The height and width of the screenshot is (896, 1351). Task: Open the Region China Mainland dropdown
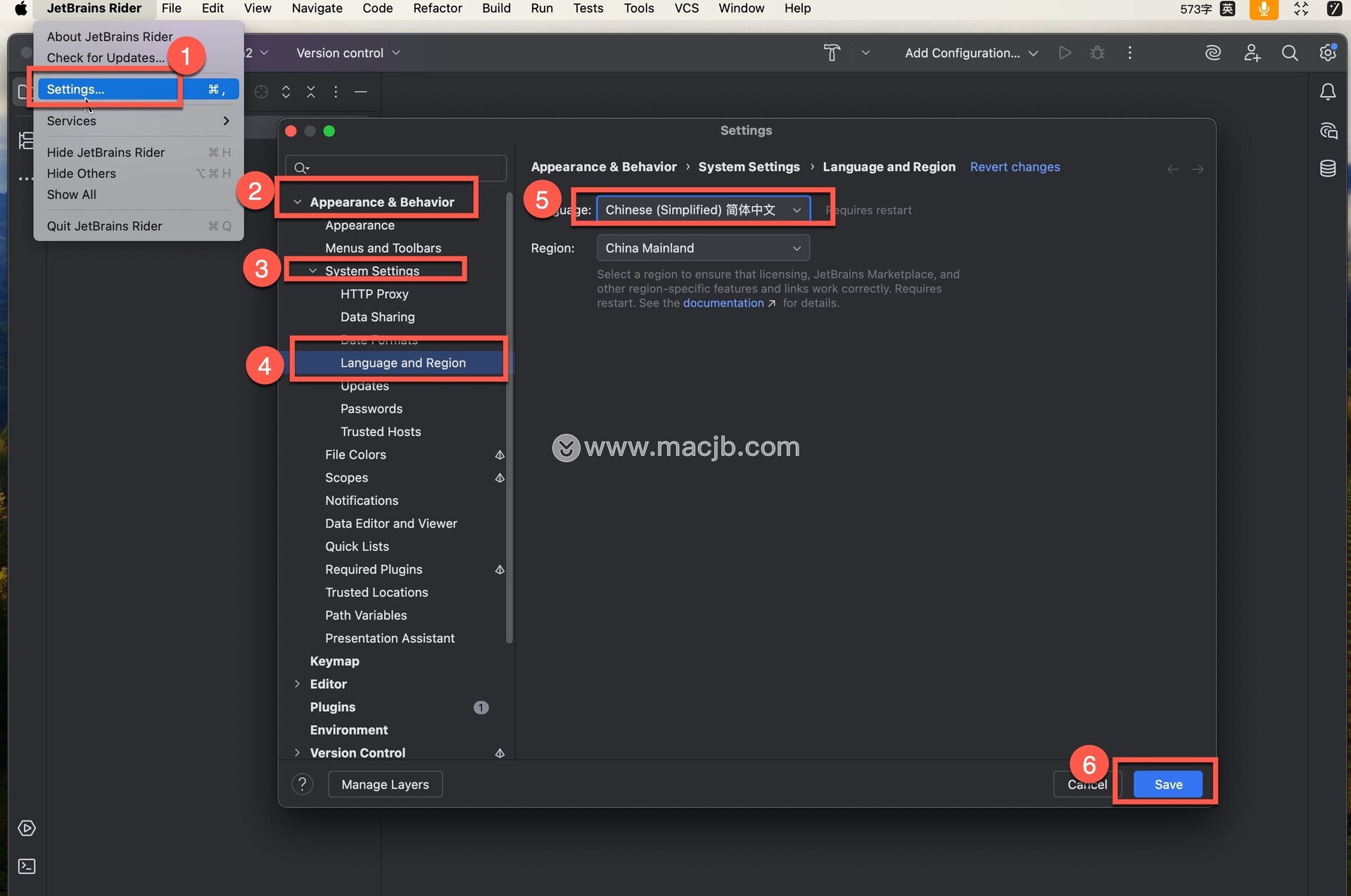pyautogui.click(x=703, y=248)
